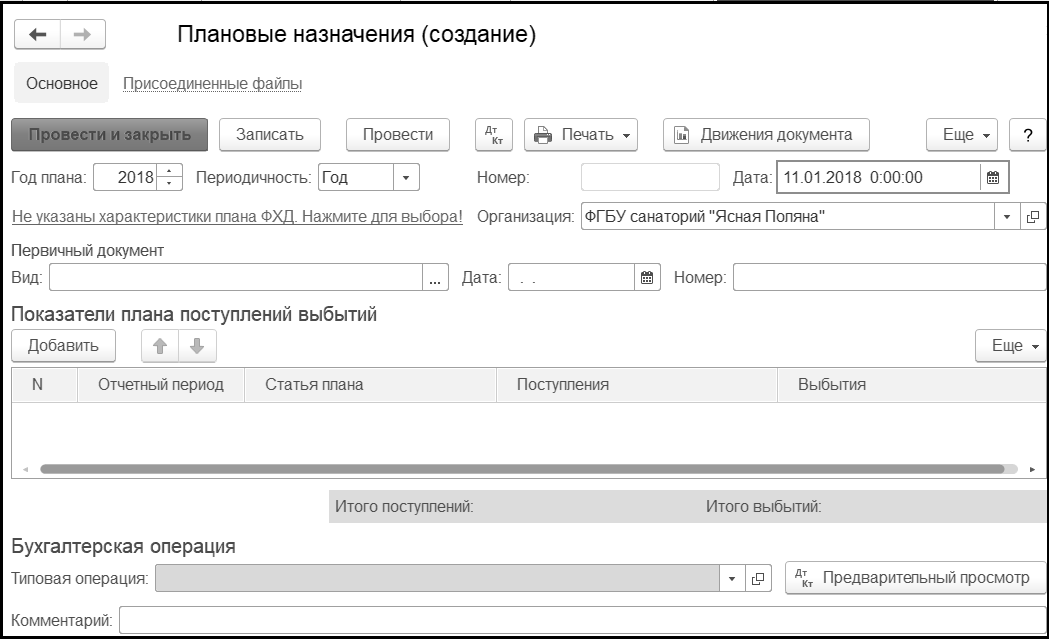The image size is (1049, 639).
Task: Move the table row down
Action: pyautogui.click(x=197, y=346)
